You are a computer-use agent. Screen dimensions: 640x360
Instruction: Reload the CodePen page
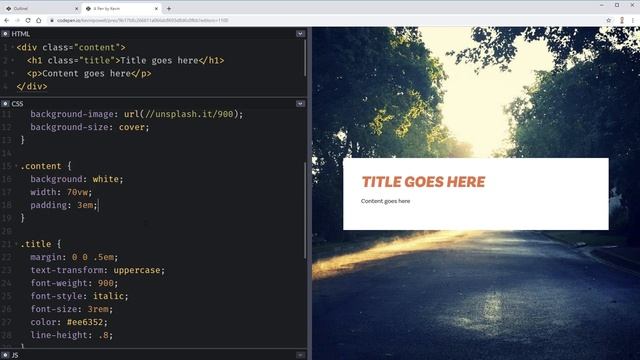pyautogui.click(x=28, y=20)
